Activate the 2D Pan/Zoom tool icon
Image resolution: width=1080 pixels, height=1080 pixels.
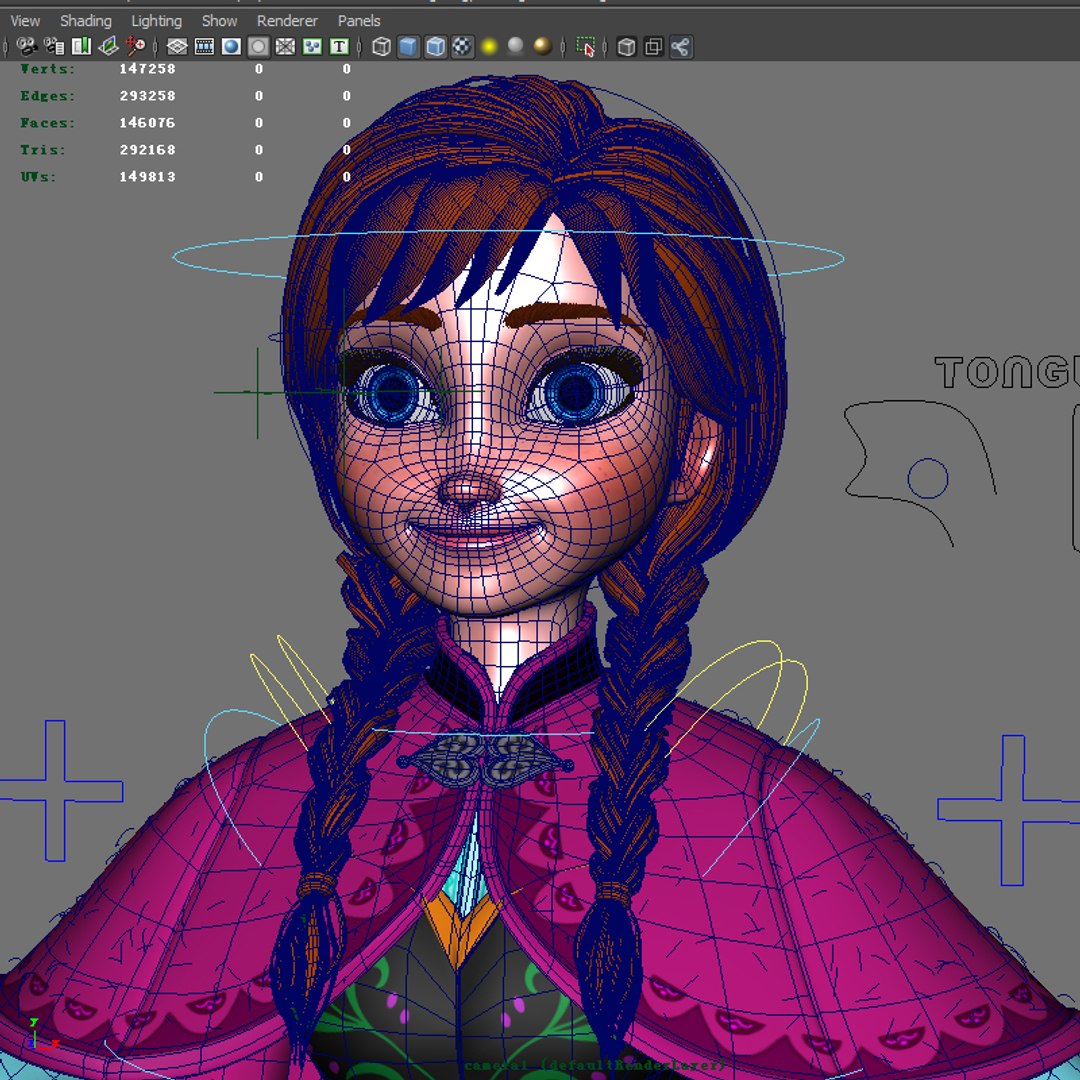pyautogui.click(x=136, y=47)
